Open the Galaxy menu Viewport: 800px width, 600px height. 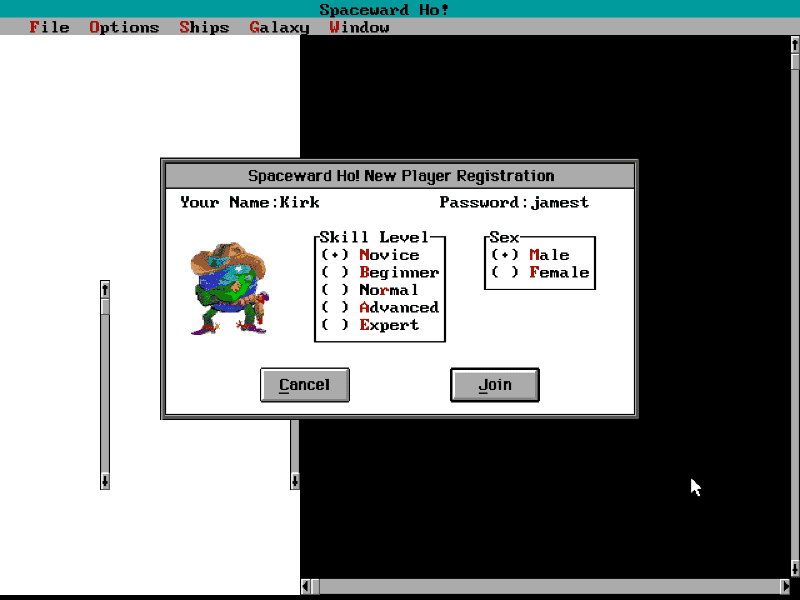tap(279, 27)
